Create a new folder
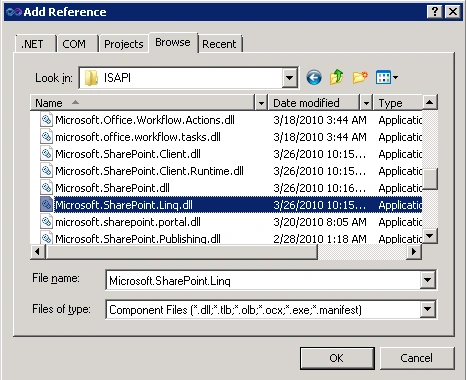Screen dimensions: 466x380 tap(360, 78)
